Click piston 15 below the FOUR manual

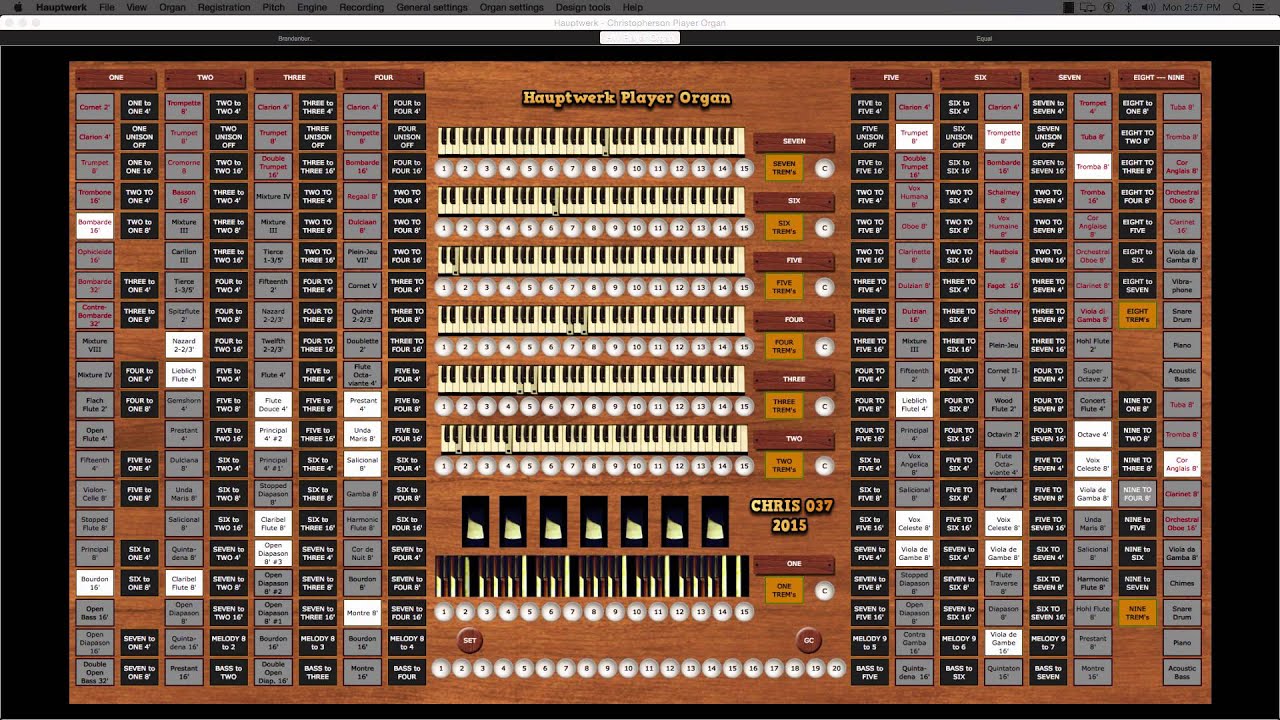tap(743, 347)
